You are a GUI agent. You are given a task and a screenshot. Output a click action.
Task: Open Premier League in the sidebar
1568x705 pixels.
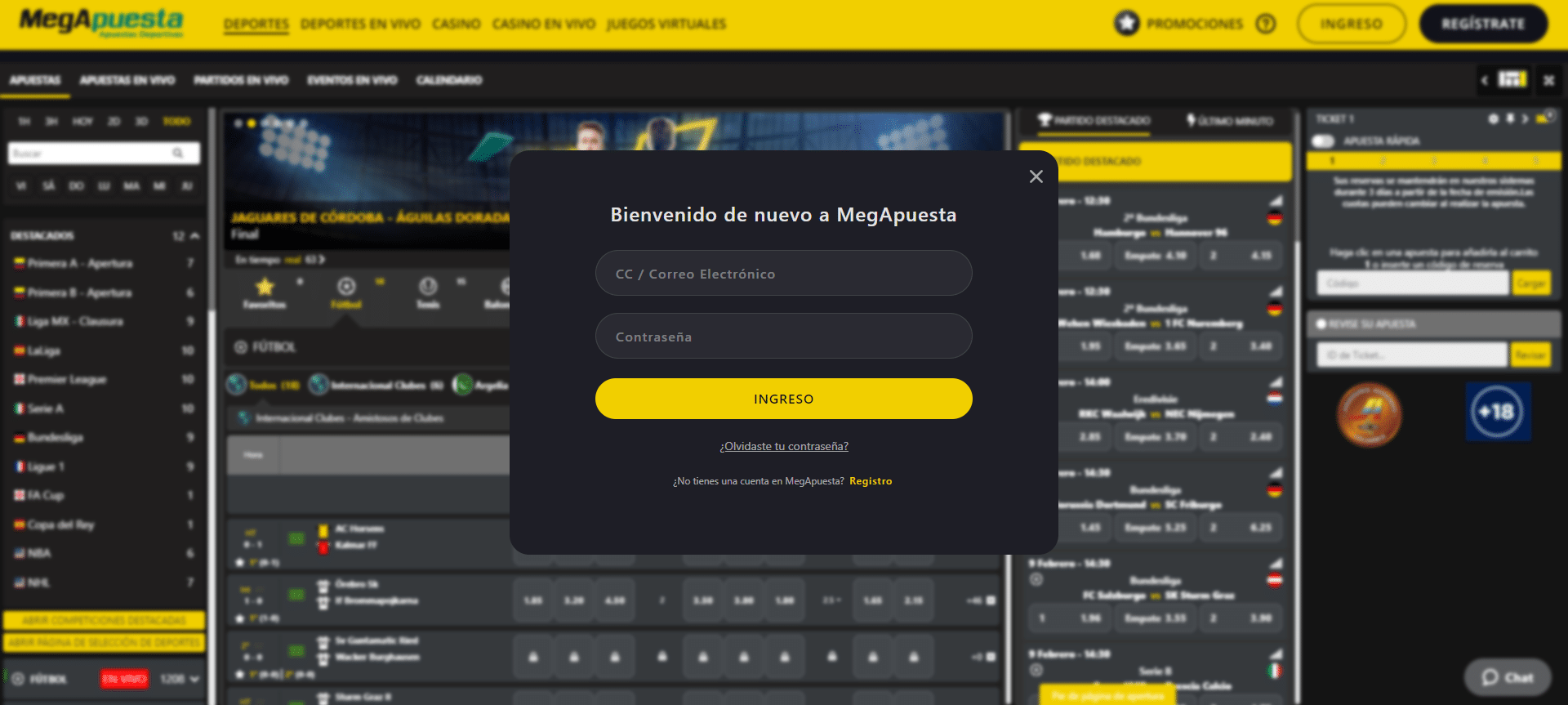(104, 379)
